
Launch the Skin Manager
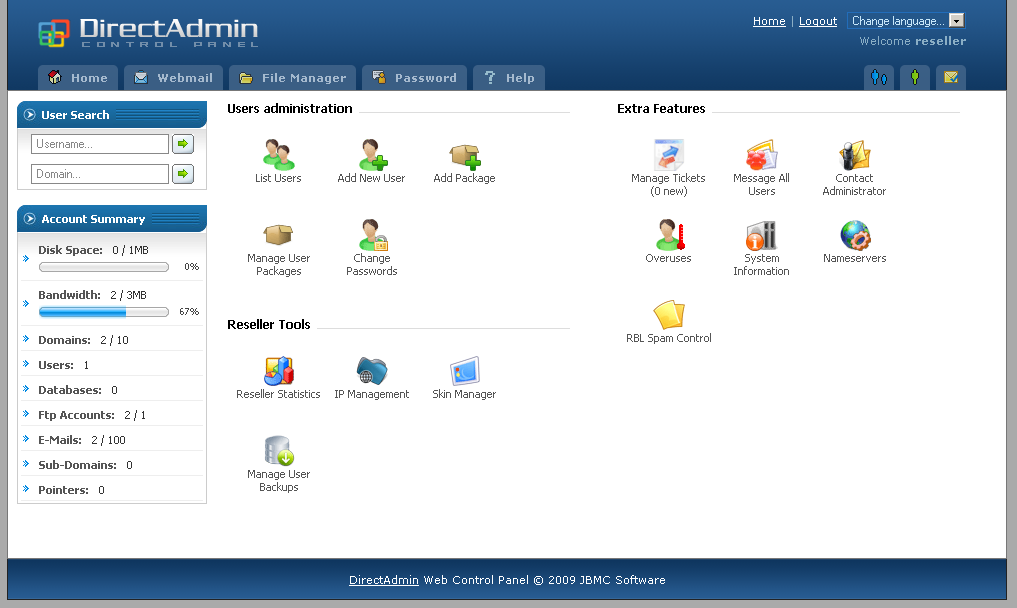(x=465, y=371)
